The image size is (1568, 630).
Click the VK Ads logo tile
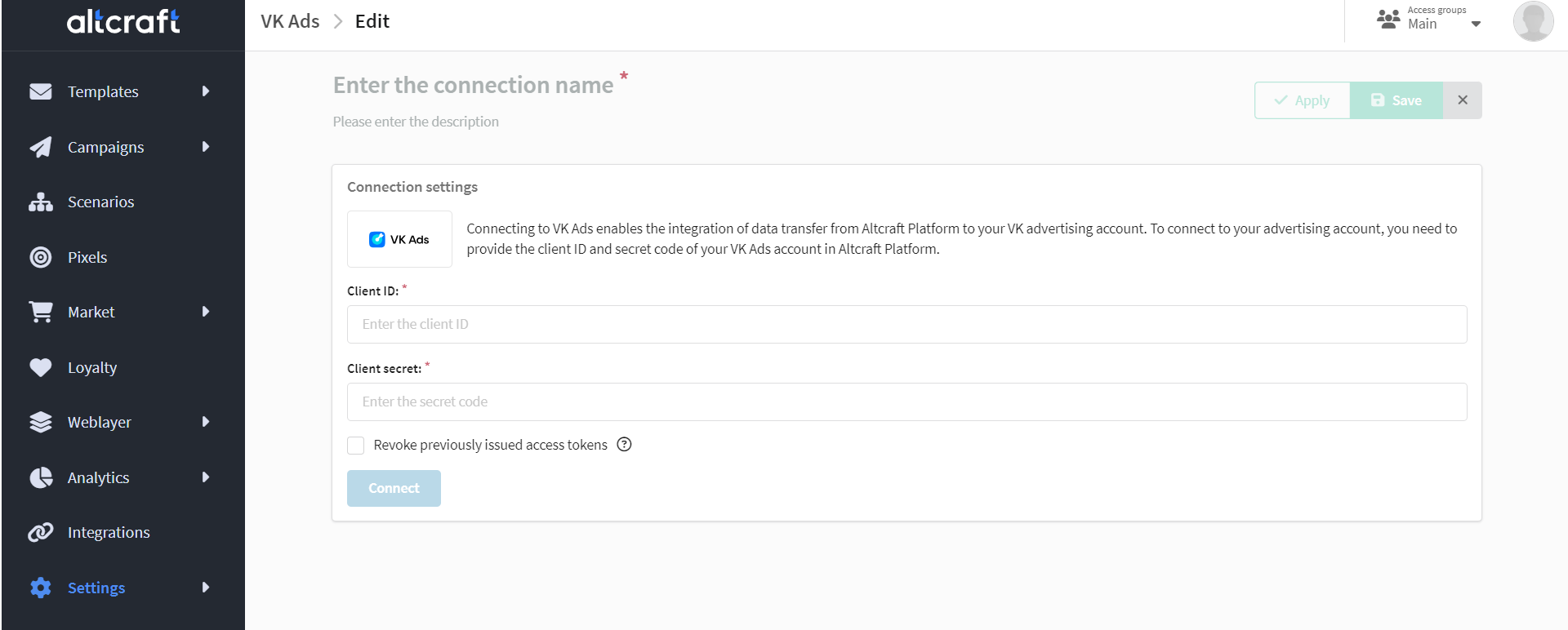[399, 239]
